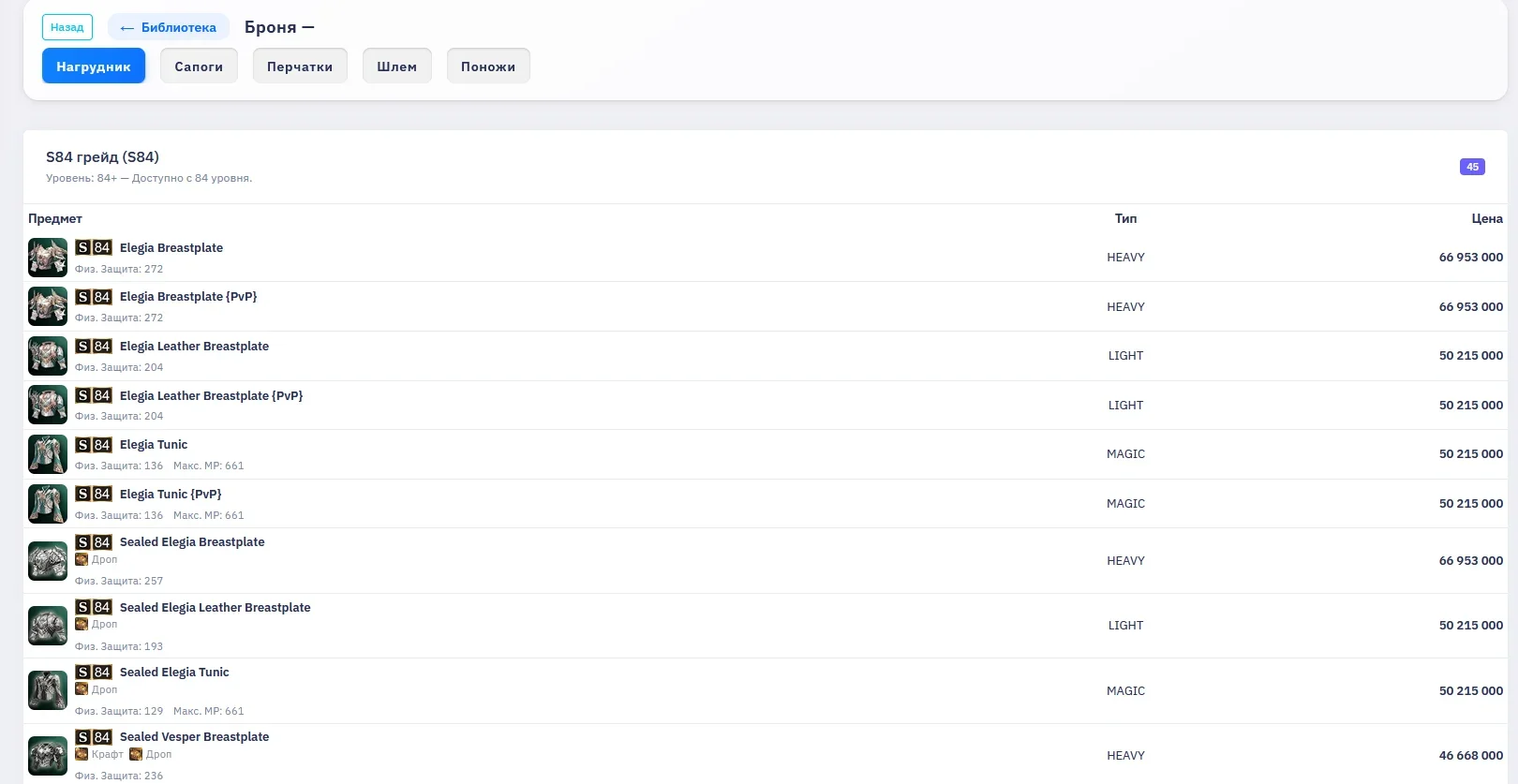Open the Перчатки category tab
The width and height of the screenshot is (1518, 784).
point(300,67)
